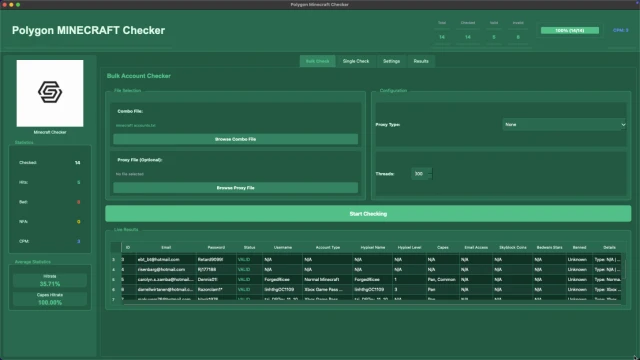The image size is (640, 360).
Task: Click the results table vertical scrollbar
Action: pos(623,269)
